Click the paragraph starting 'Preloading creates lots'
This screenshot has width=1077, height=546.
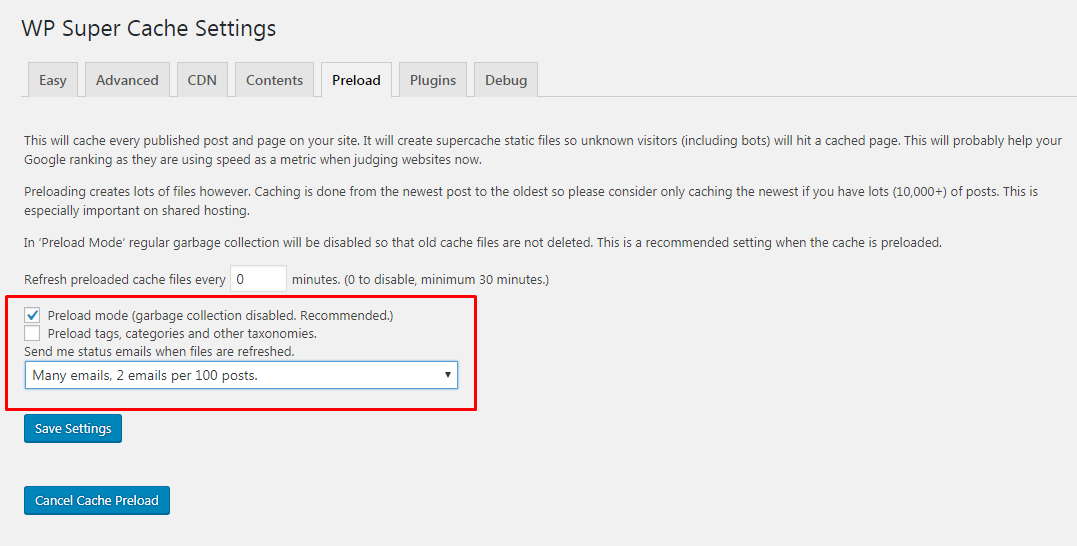coord(530,201)
